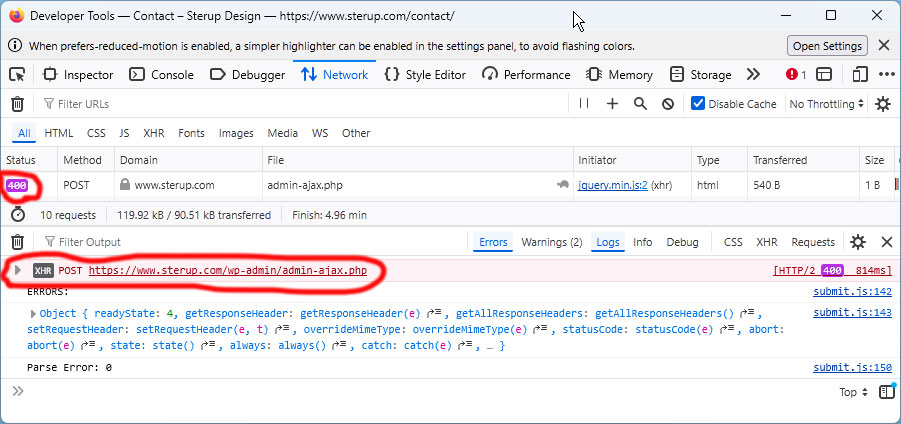Open the Style Editor tab

click(425, 75)
